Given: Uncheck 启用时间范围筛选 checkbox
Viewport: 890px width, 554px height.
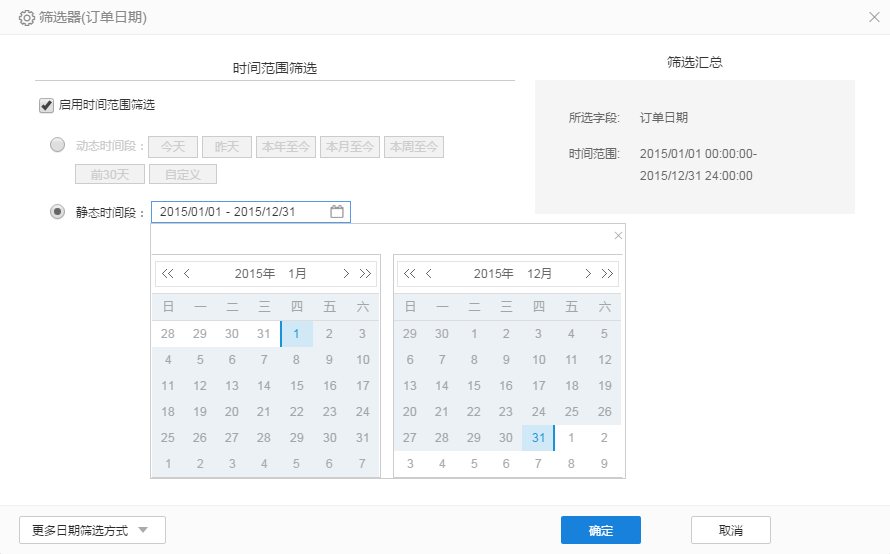Looking at the screenshot, I should pos(46,105).
